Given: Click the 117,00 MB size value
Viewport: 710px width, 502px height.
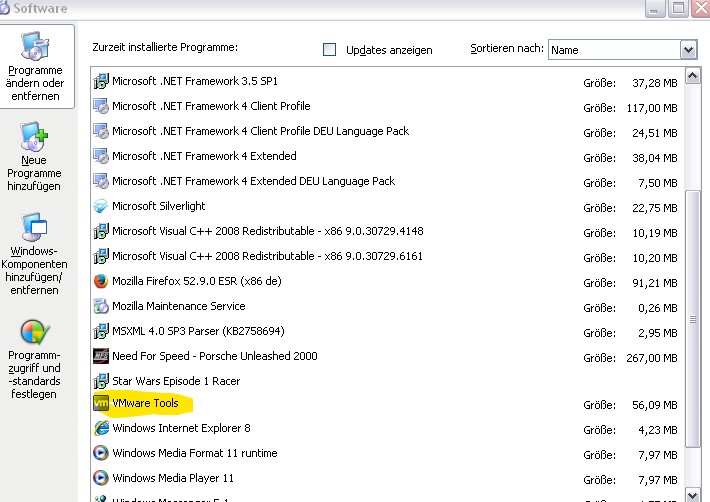Looking at the screenshot, I should pyautogui.click(x=652, y=108).
